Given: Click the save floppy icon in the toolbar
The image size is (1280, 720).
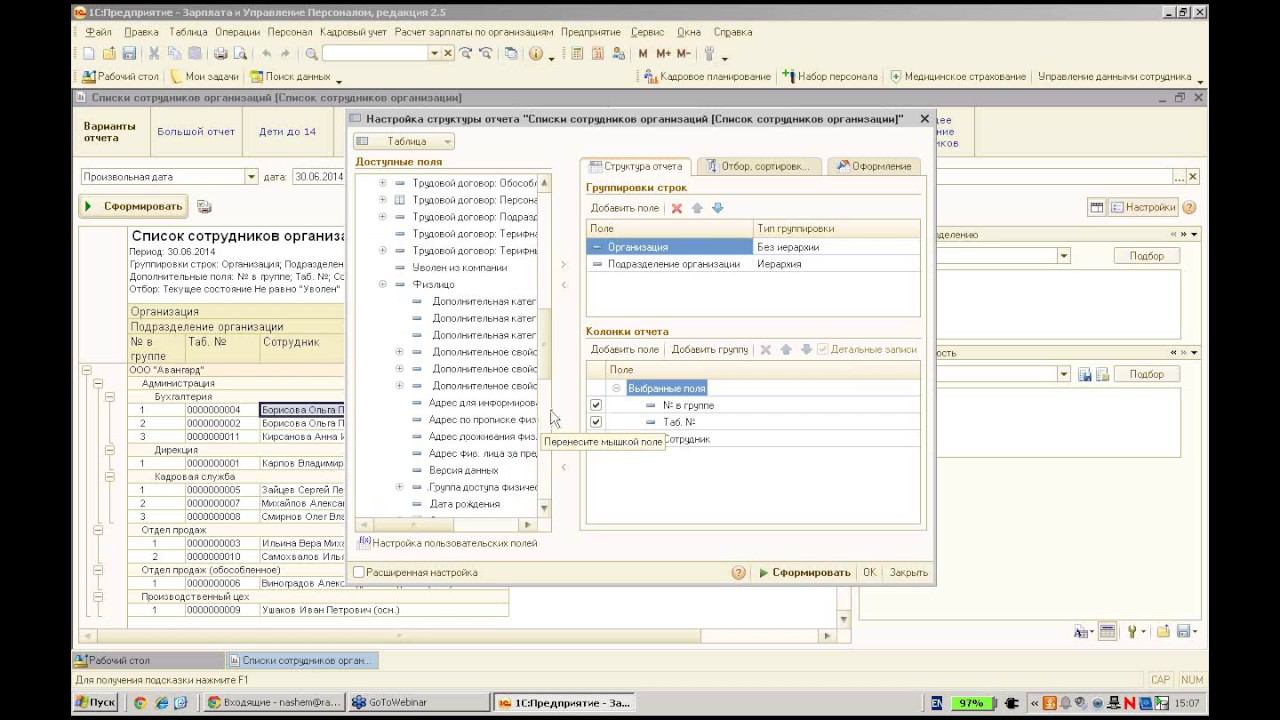Looking at the screenshot, I should pos(129,54).
